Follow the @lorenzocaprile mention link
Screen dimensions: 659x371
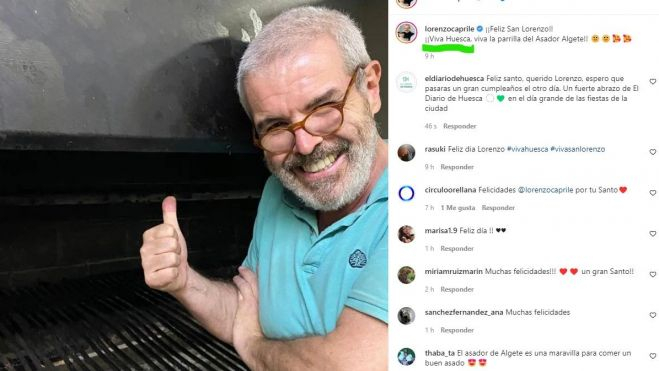click(545, 190)
